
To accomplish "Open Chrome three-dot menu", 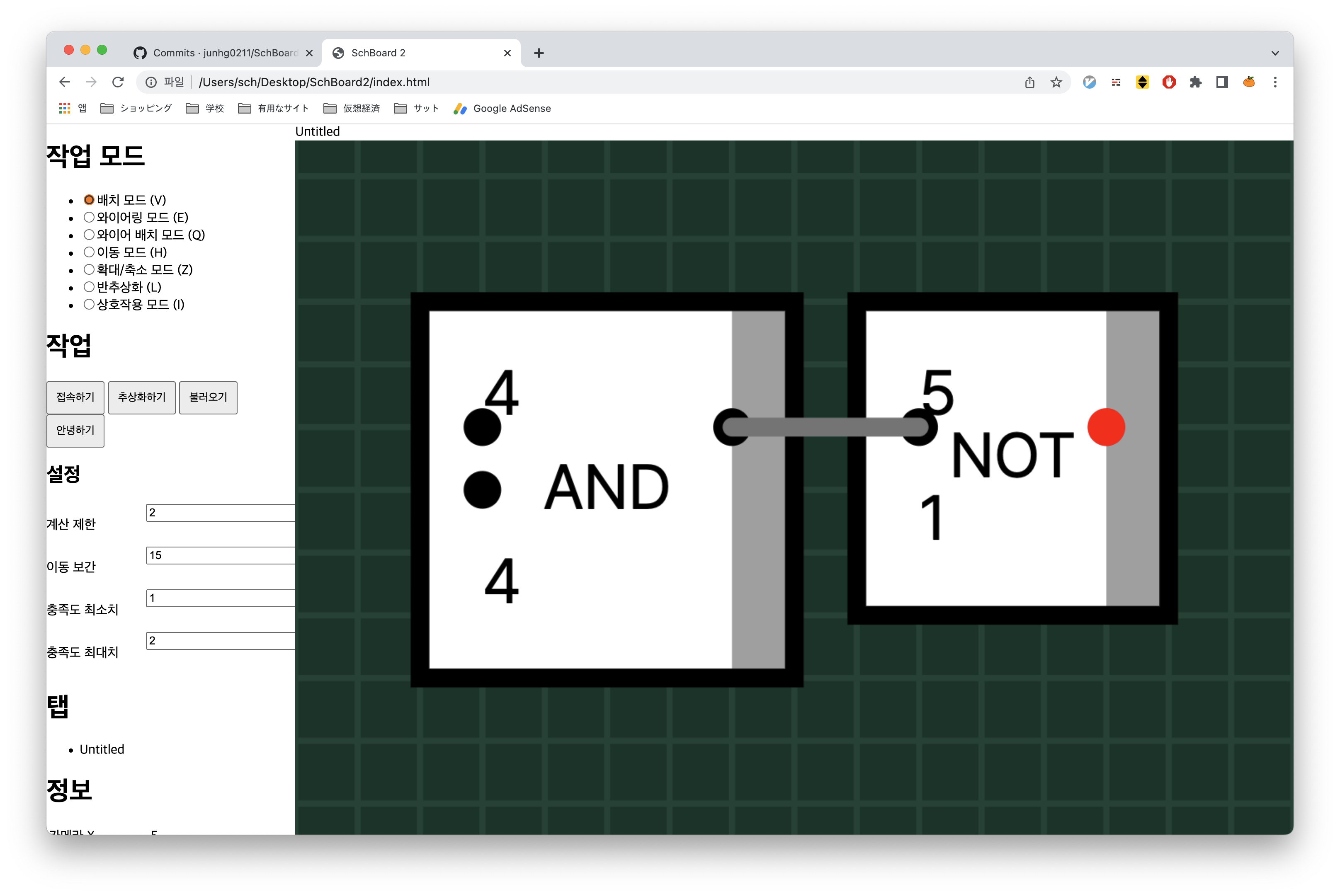I will coord(1275,82).
